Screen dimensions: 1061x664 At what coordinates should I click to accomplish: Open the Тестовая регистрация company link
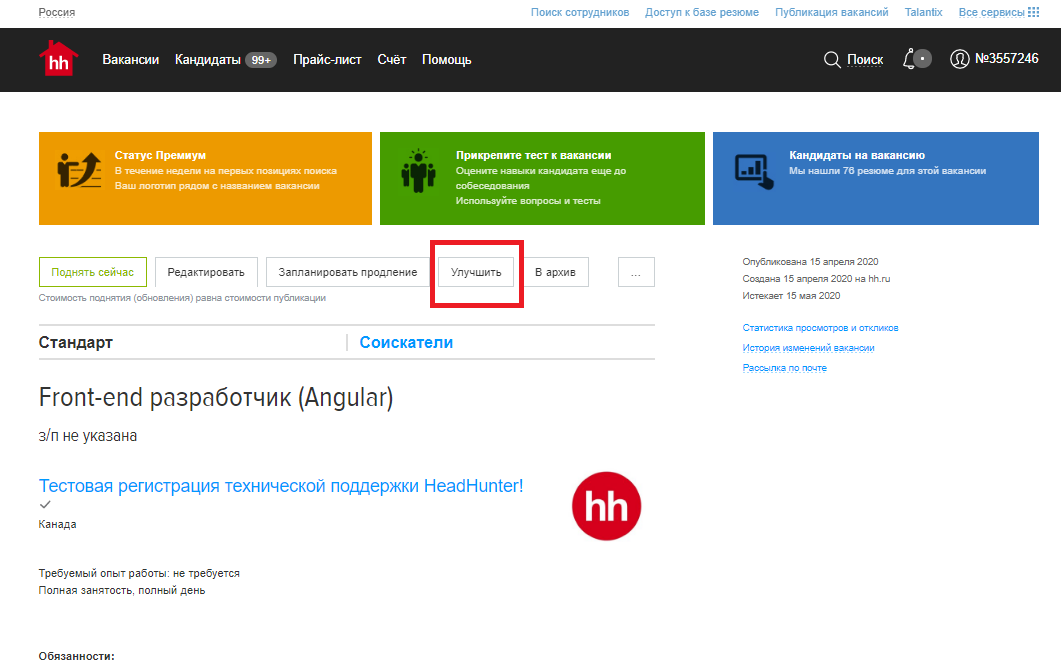pos(281,486)
